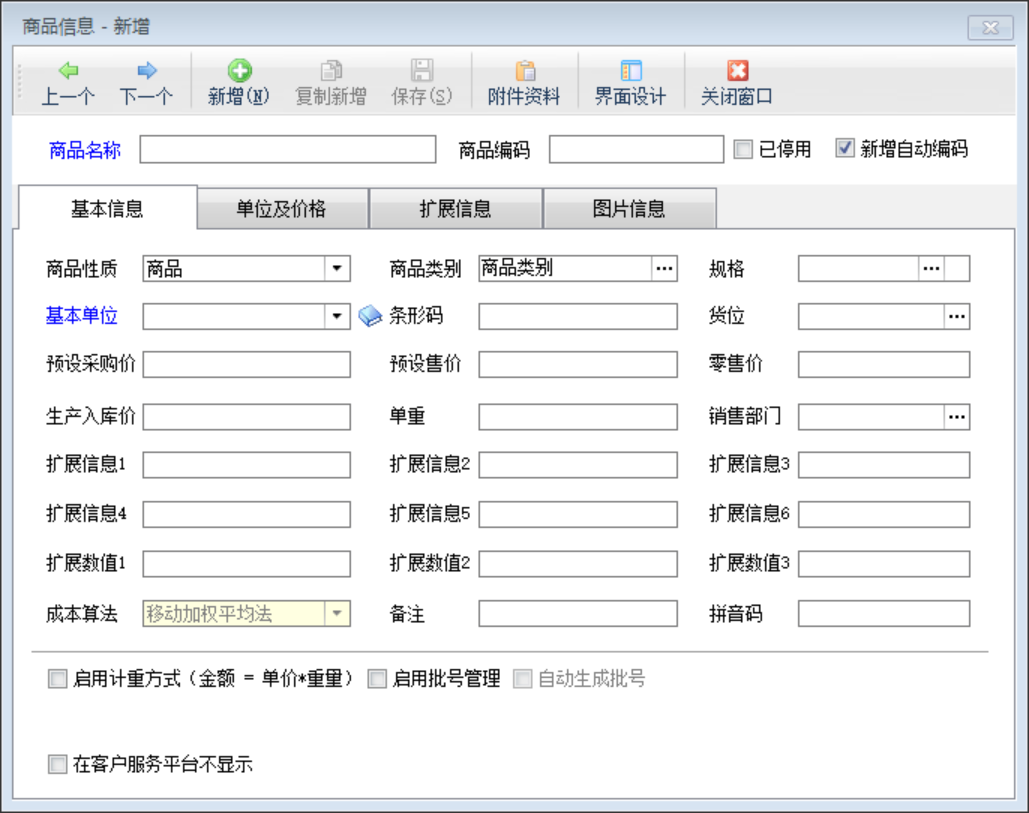Click the green previous record arrow (上一个)
The image size is (1029, 813).
pyautogui.click(x=68, y=72)
